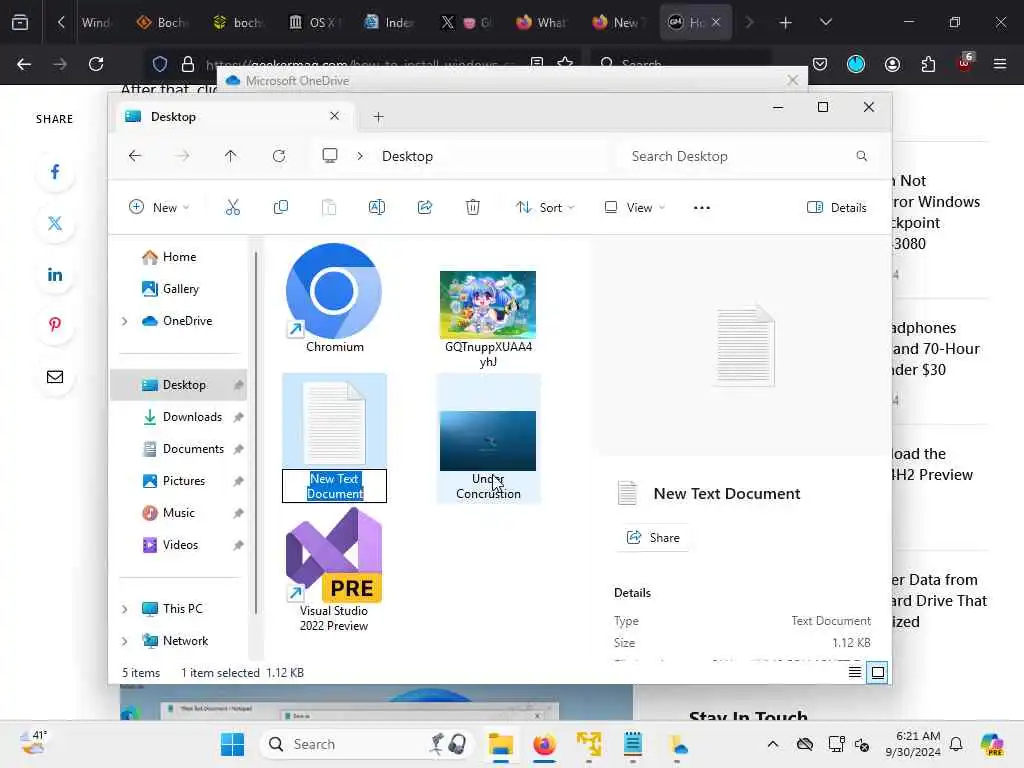The width and height of the screenshot is (1024, 768).
Task: Click Share button in details pane
Action: pyautogui.click(x=653, y=537)
